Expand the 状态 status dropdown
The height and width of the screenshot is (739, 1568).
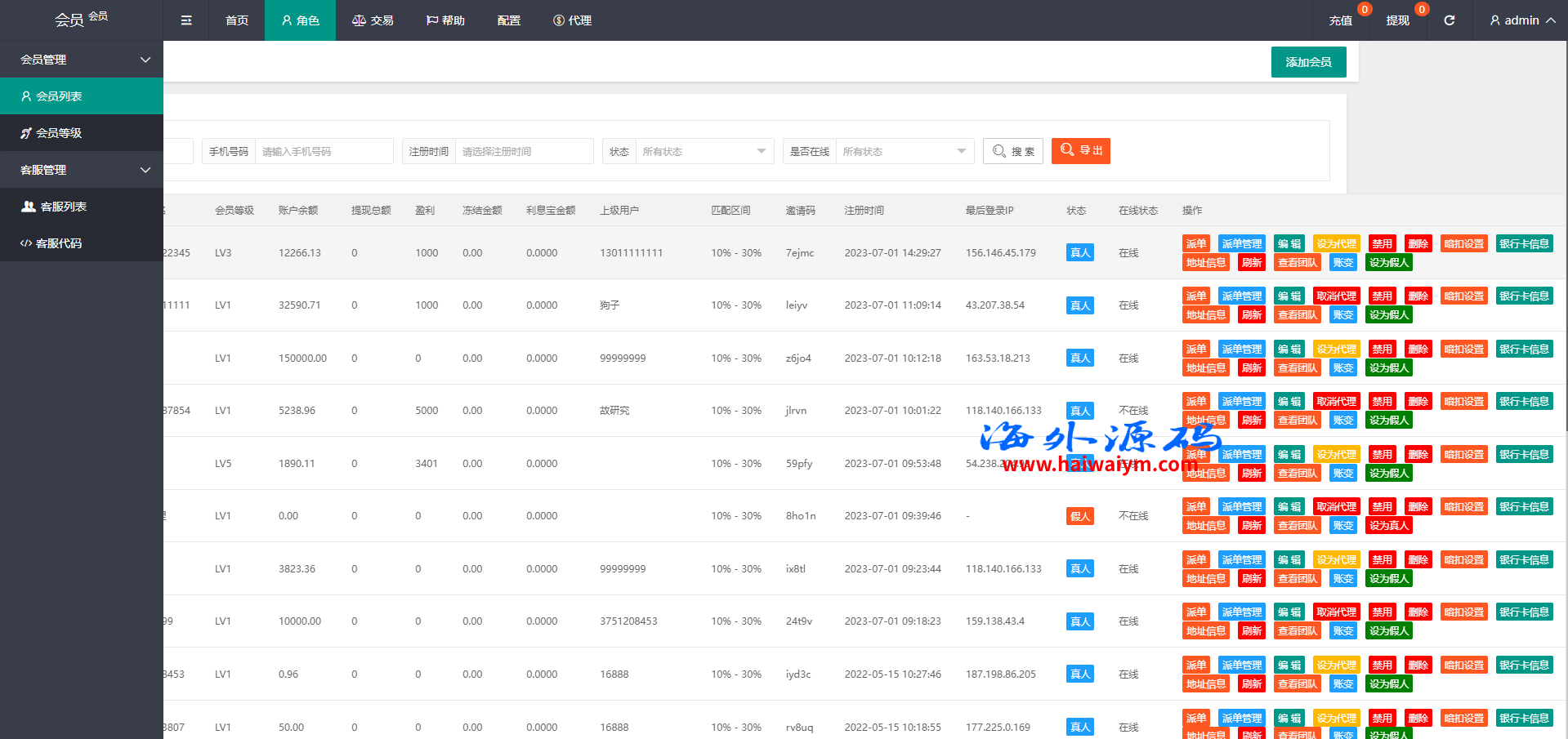[x=704, y=151]
